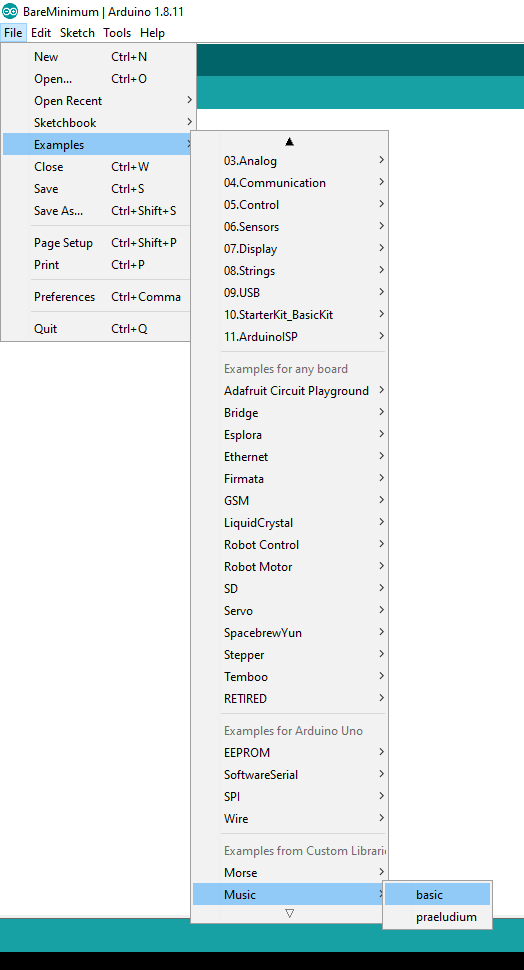This screenshot has width=524, height=970.
Task: Open the Edit menu
Action: point(41,33)
